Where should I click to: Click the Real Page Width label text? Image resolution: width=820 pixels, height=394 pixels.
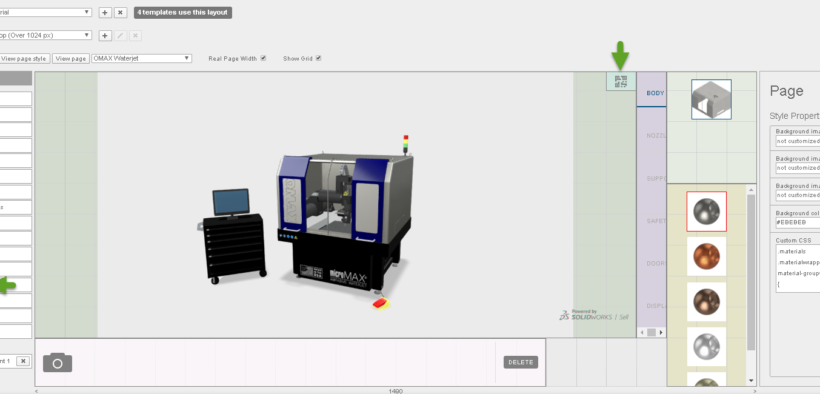click(233, 59)
